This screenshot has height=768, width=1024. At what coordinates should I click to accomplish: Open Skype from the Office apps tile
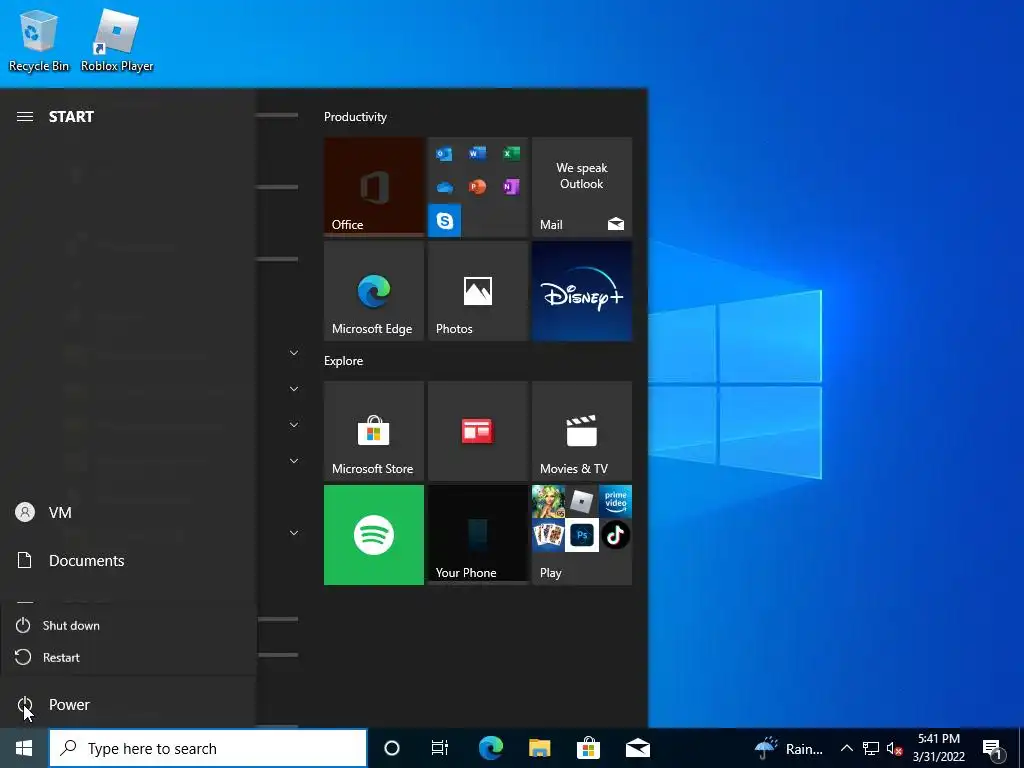coord(444,221)
